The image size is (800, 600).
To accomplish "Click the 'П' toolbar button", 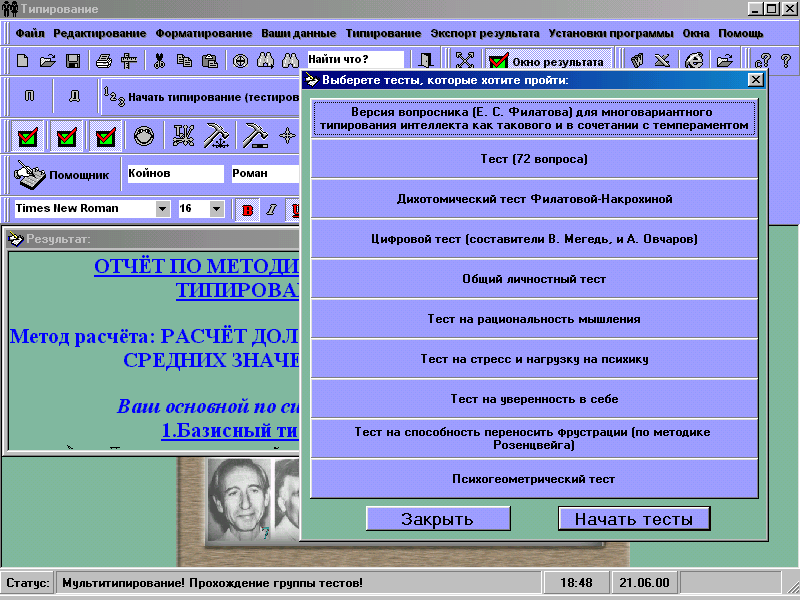I will tap(30, 96).
